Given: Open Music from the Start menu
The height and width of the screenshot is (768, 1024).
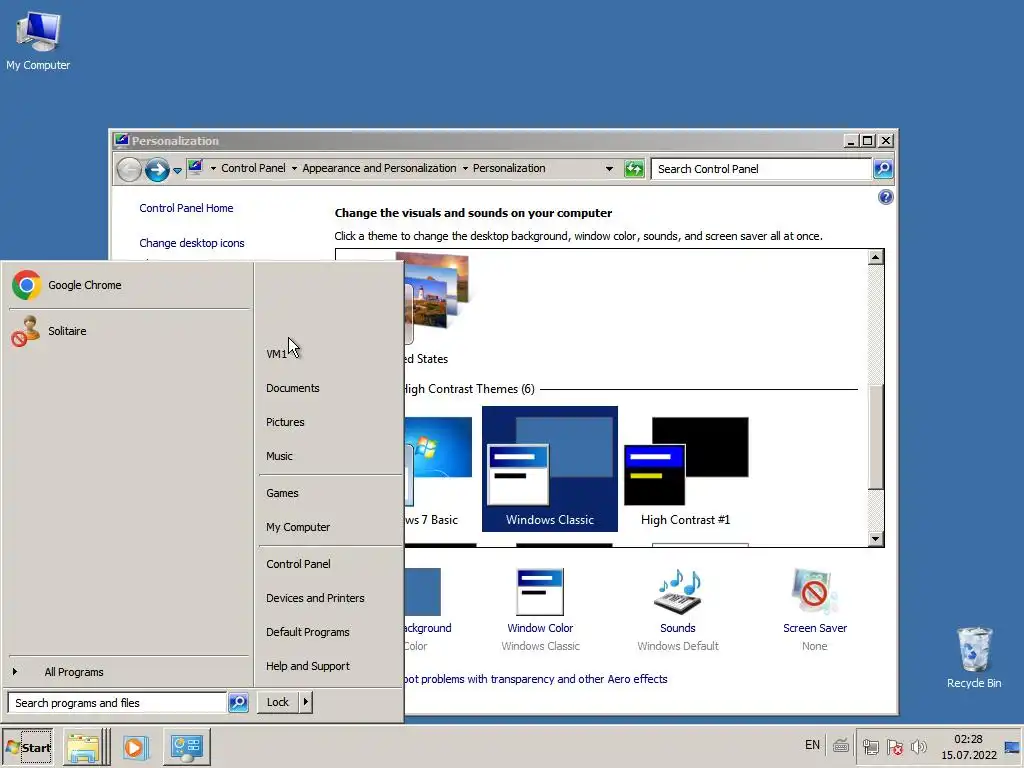Looking at the screenshot, I should [330, 456].
